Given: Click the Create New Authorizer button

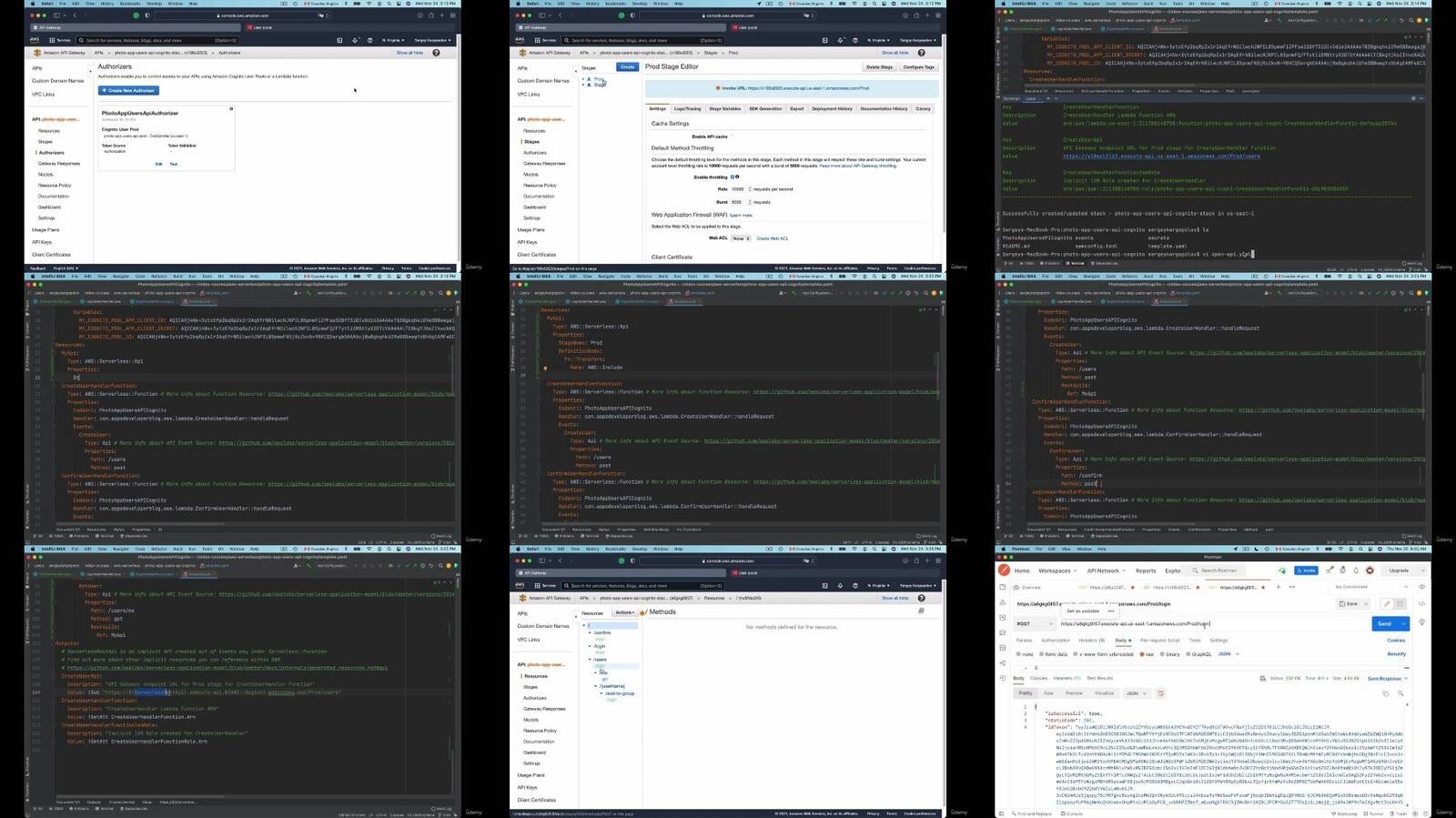Looking at the screenshot, I should click(x=128, y=91).
